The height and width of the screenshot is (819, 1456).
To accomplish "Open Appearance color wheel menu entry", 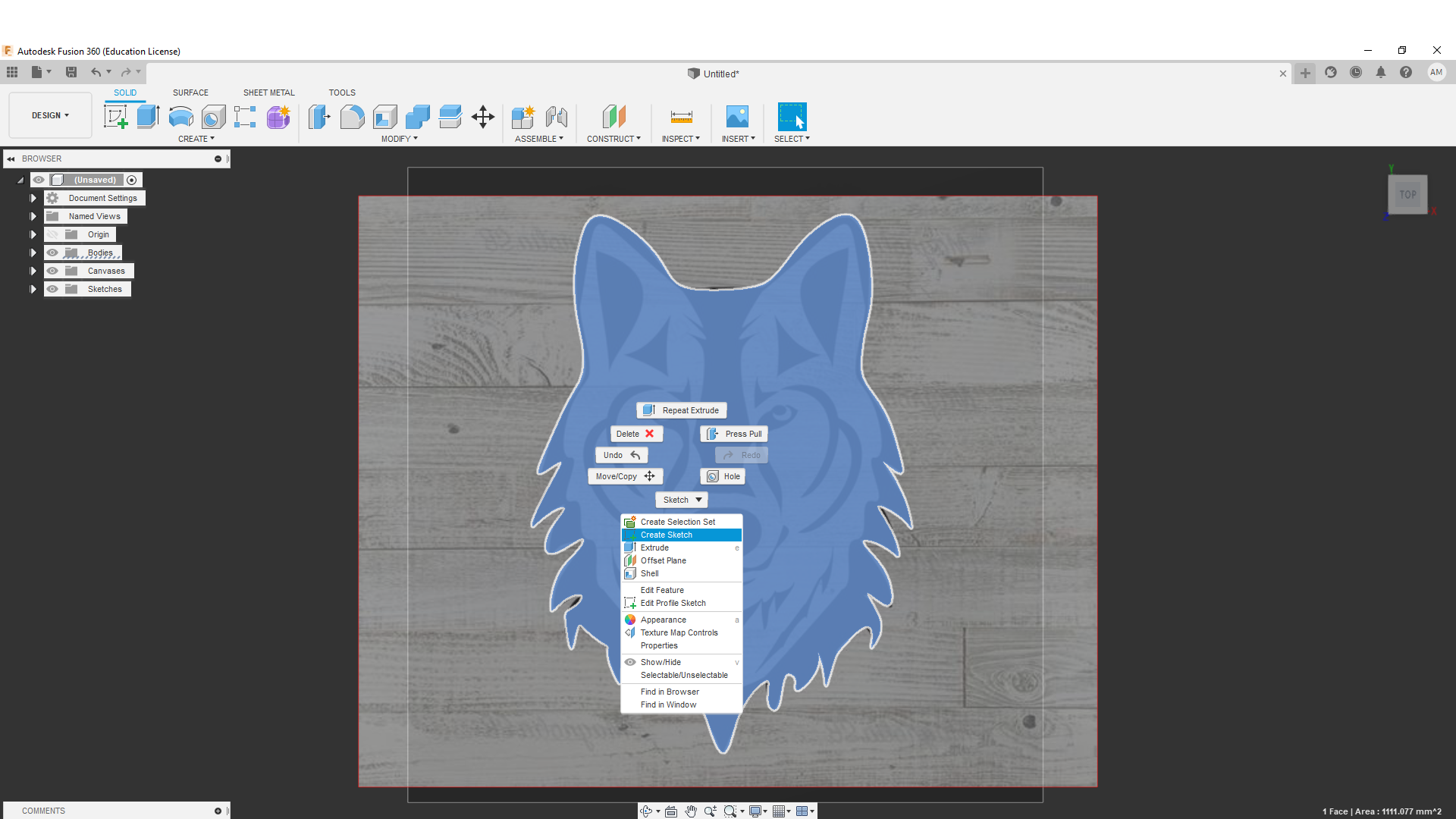I will tap(664, 620).
